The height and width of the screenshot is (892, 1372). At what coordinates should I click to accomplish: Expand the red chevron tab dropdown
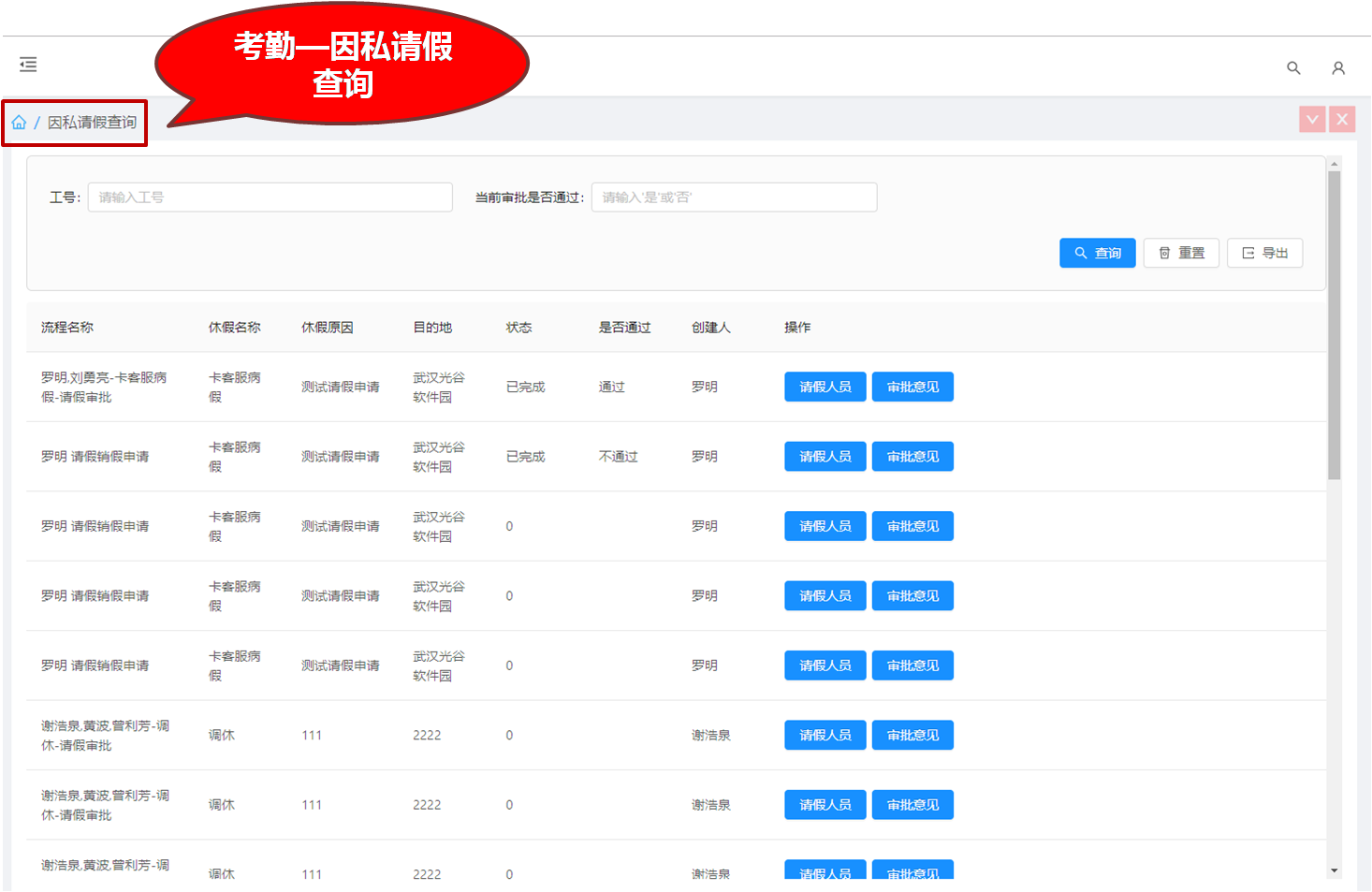1312,120
